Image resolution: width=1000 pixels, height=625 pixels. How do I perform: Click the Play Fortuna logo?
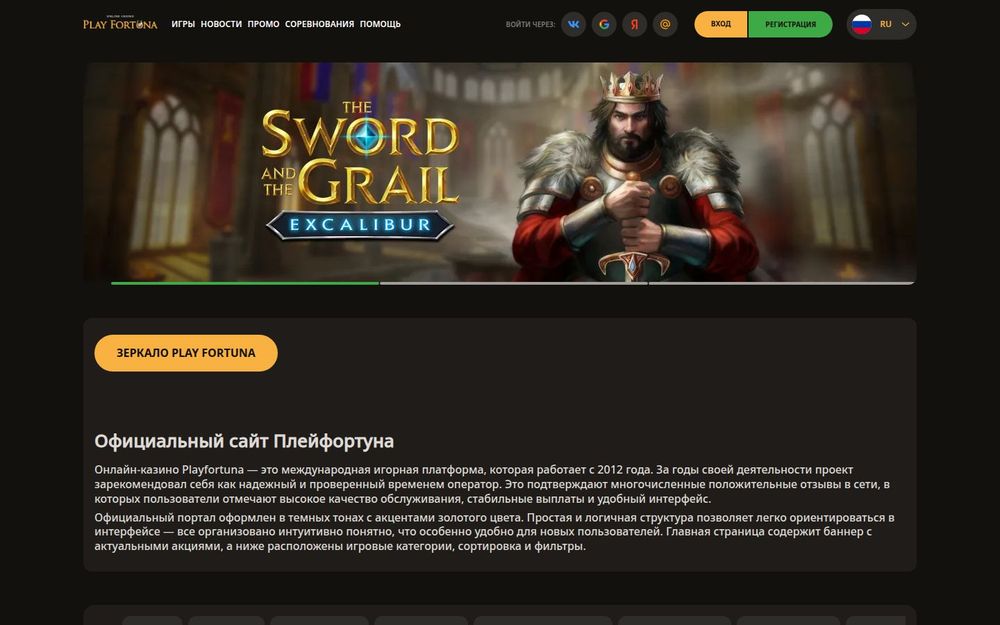[x=120, y=24]
